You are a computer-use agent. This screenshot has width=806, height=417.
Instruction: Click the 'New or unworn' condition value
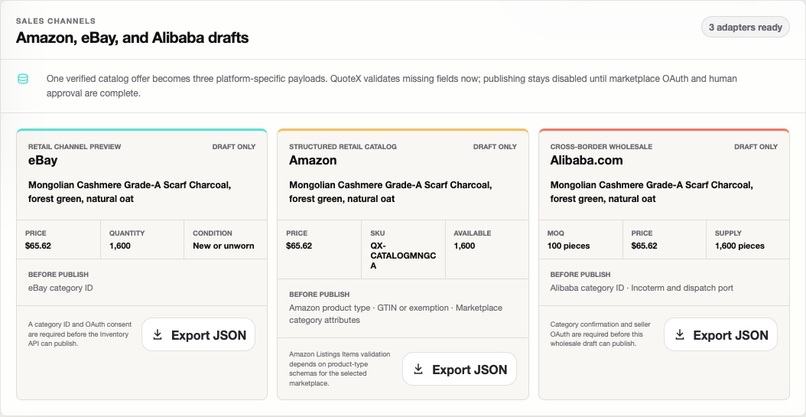[x=223, y=246]
